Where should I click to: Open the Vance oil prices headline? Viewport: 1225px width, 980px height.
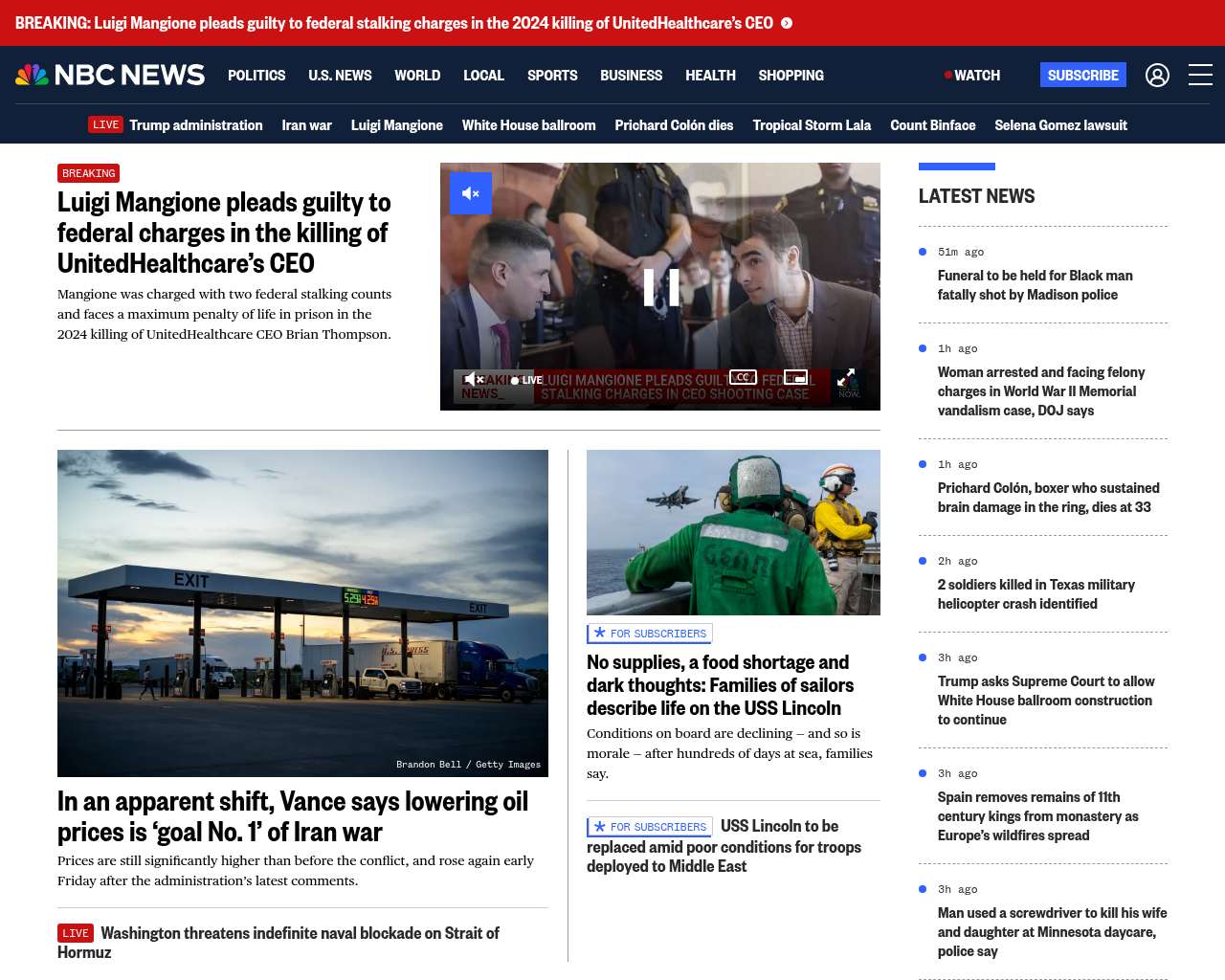[x=293, y=816]
